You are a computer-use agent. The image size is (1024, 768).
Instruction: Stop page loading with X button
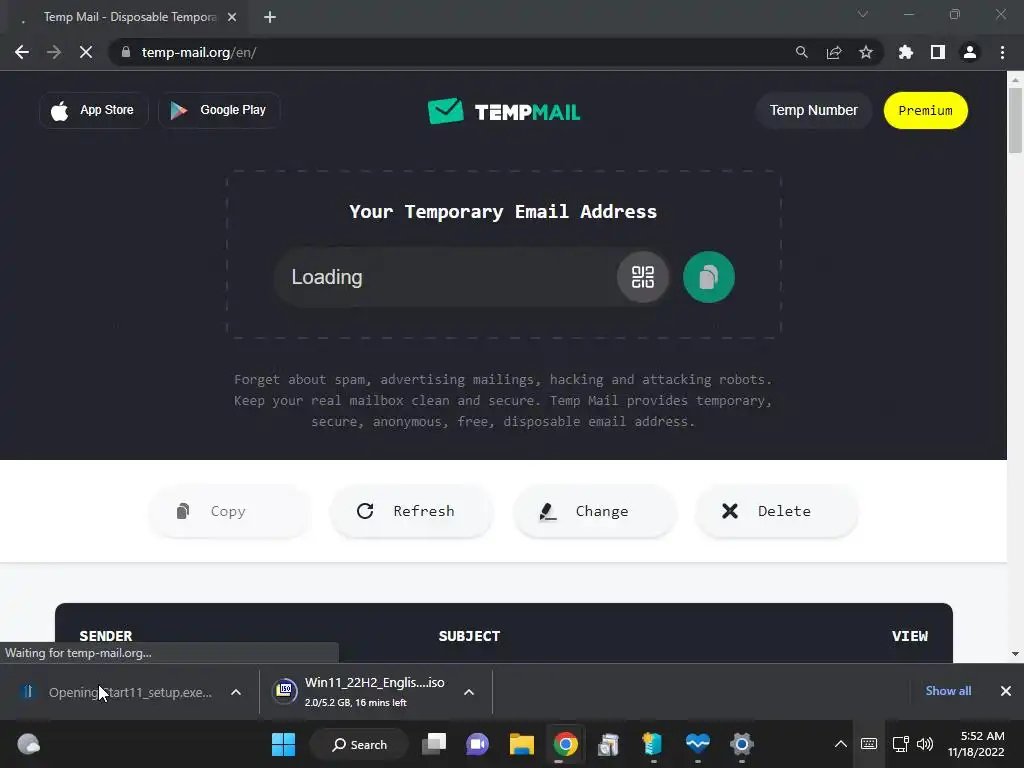[x=86, y=52]
